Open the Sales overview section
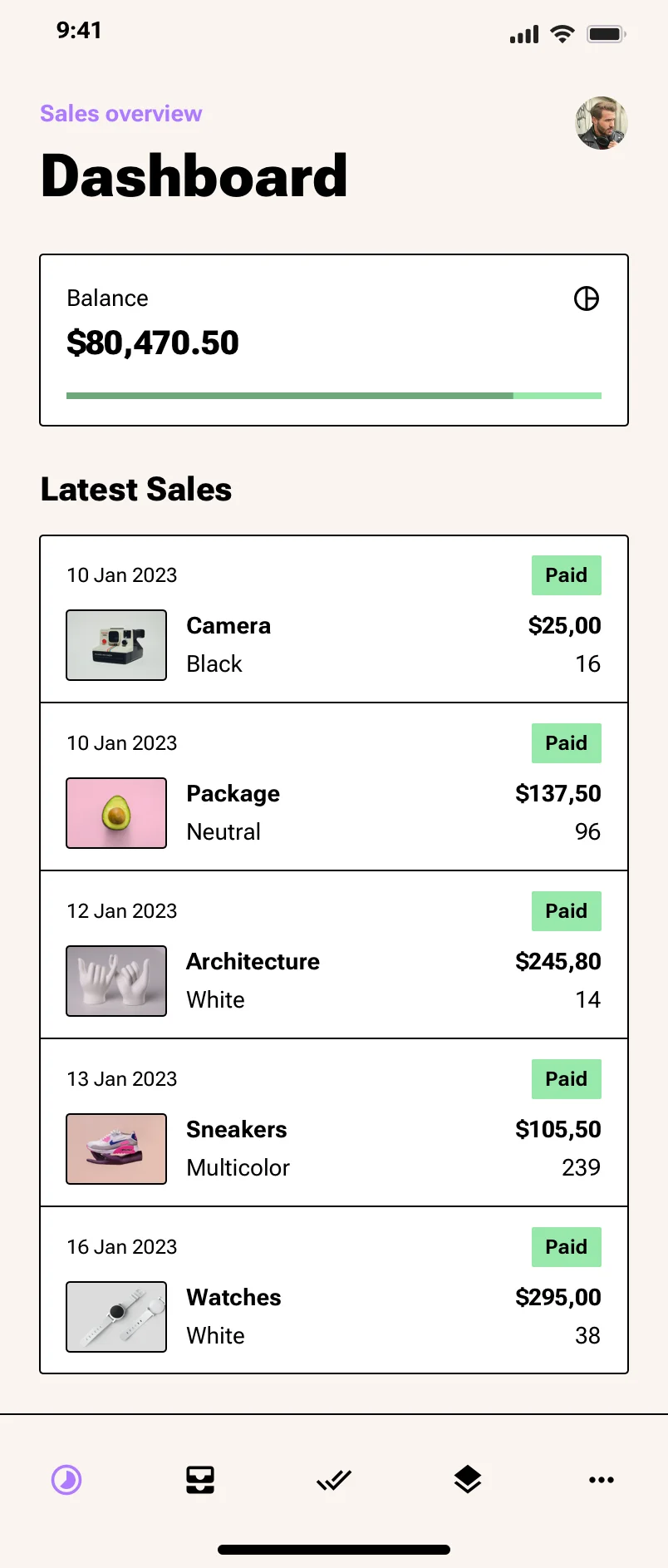This screenshot has height=1568, width=668. coord(120,113)
